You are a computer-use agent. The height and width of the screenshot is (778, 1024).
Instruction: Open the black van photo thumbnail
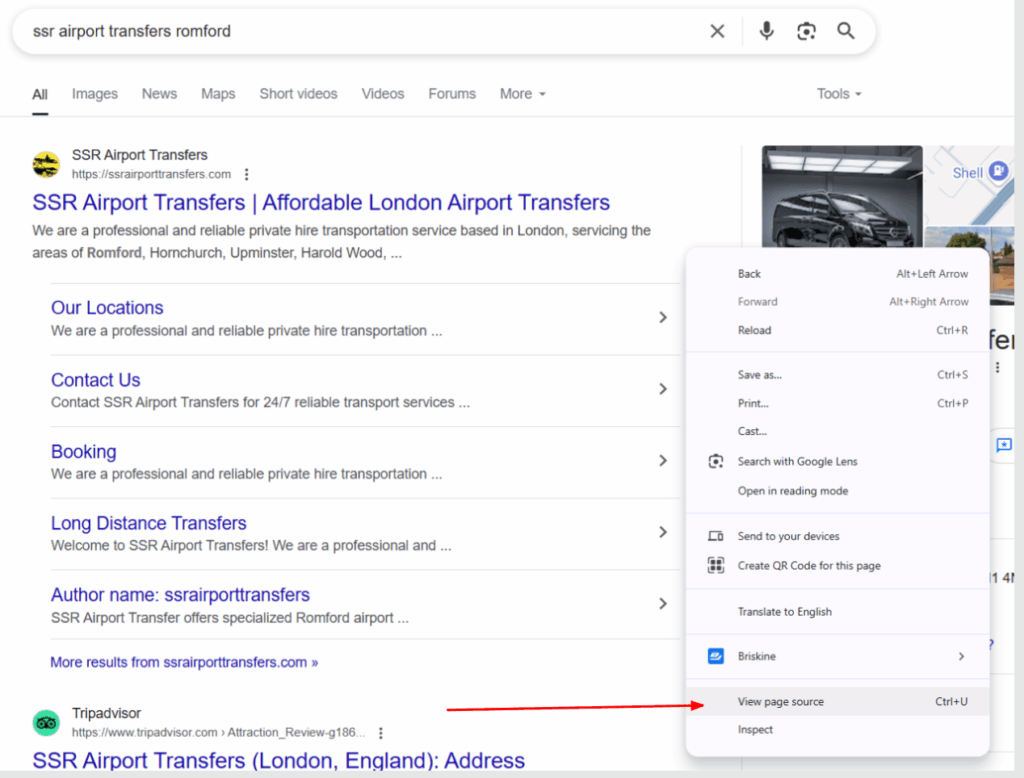(x=840, y=195)
